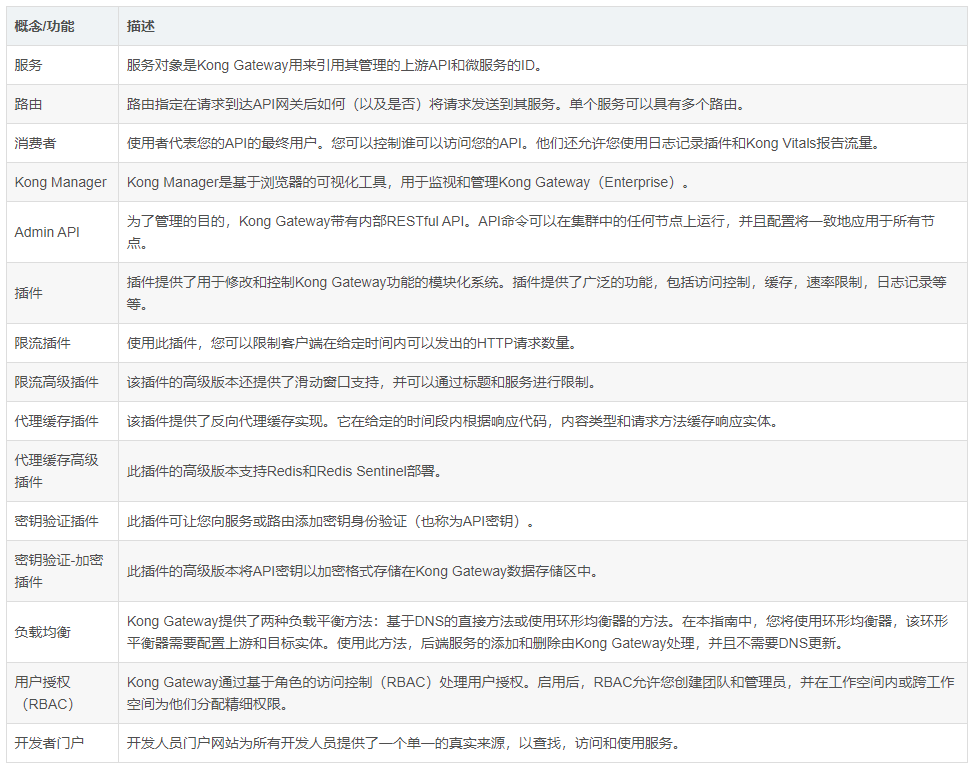Click description 'Kong Manager是基于浏览器的可视化工具'
This screenshot has width=974, height=771.
click(x=542, y=182)
